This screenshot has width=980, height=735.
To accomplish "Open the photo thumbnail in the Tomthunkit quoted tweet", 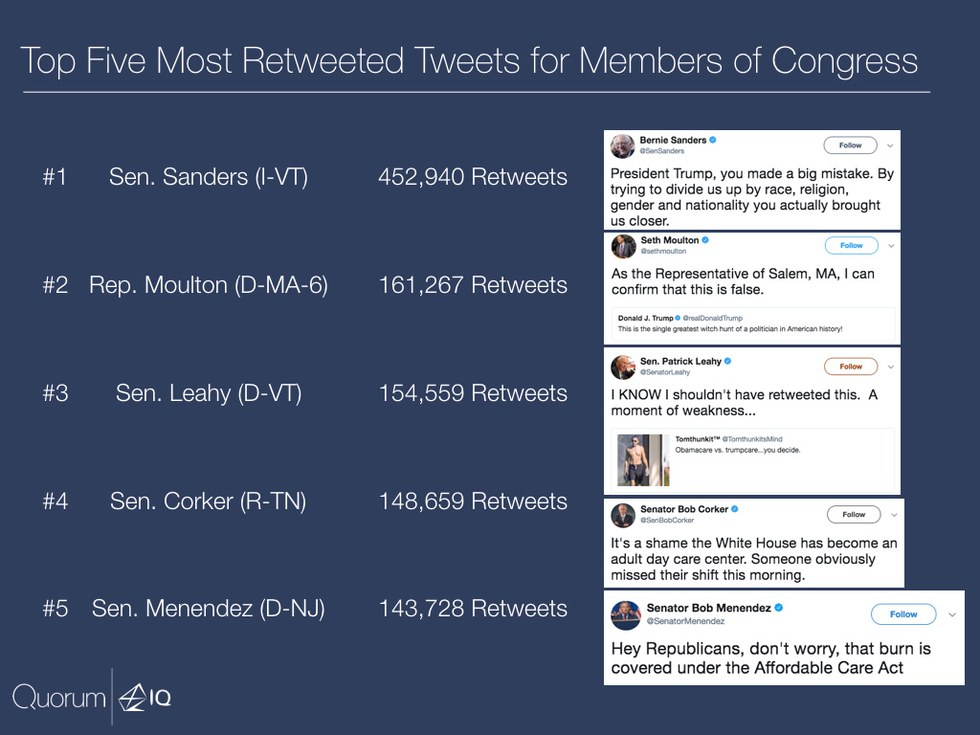I will pyautogui.click(x=643, y=459).
